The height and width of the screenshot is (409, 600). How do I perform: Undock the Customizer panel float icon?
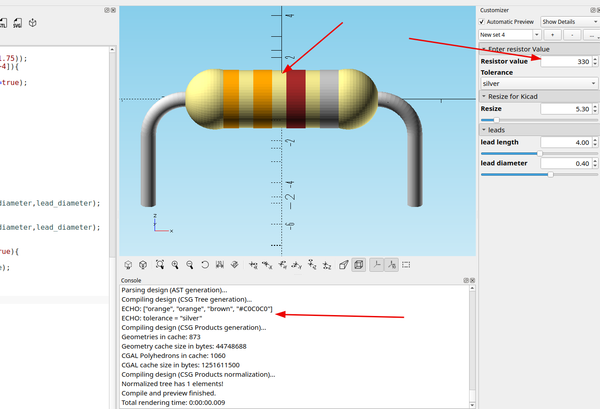coord(593,10)
